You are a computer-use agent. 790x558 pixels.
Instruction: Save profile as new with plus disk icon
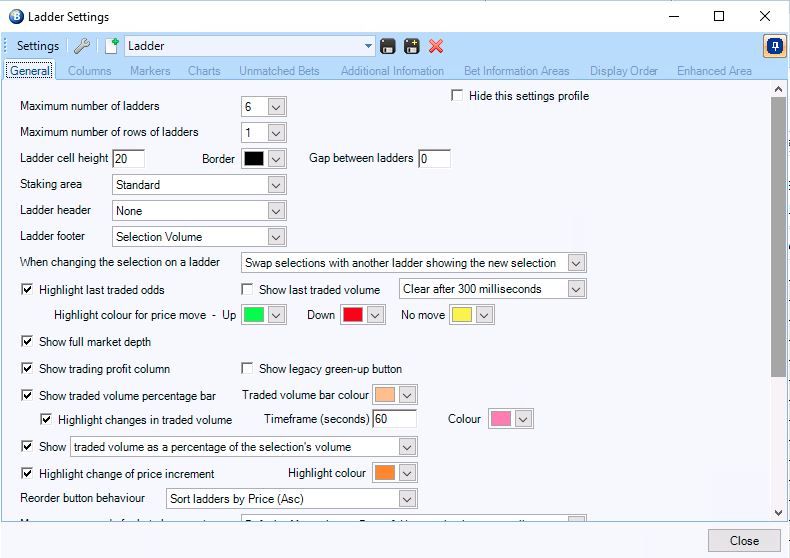point(412,46)
